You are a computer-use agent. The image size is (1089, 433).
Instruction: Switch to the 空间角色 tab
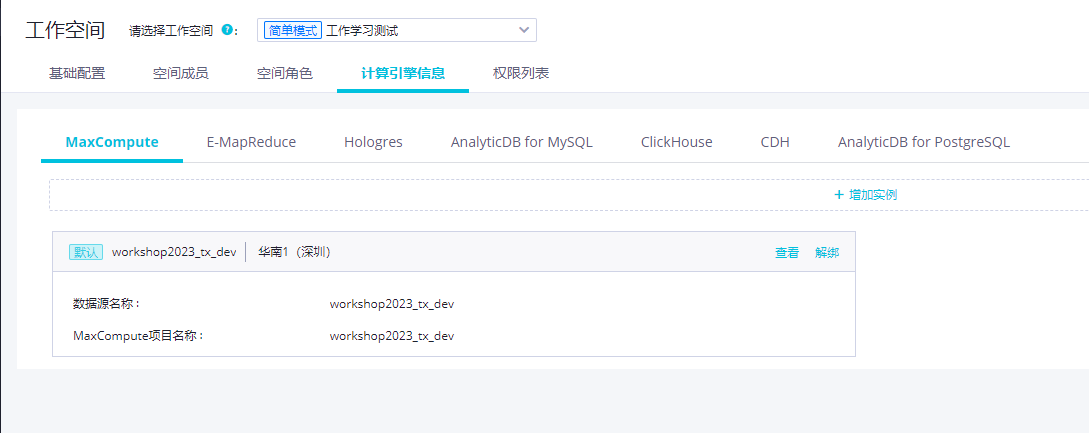point(285,73)
